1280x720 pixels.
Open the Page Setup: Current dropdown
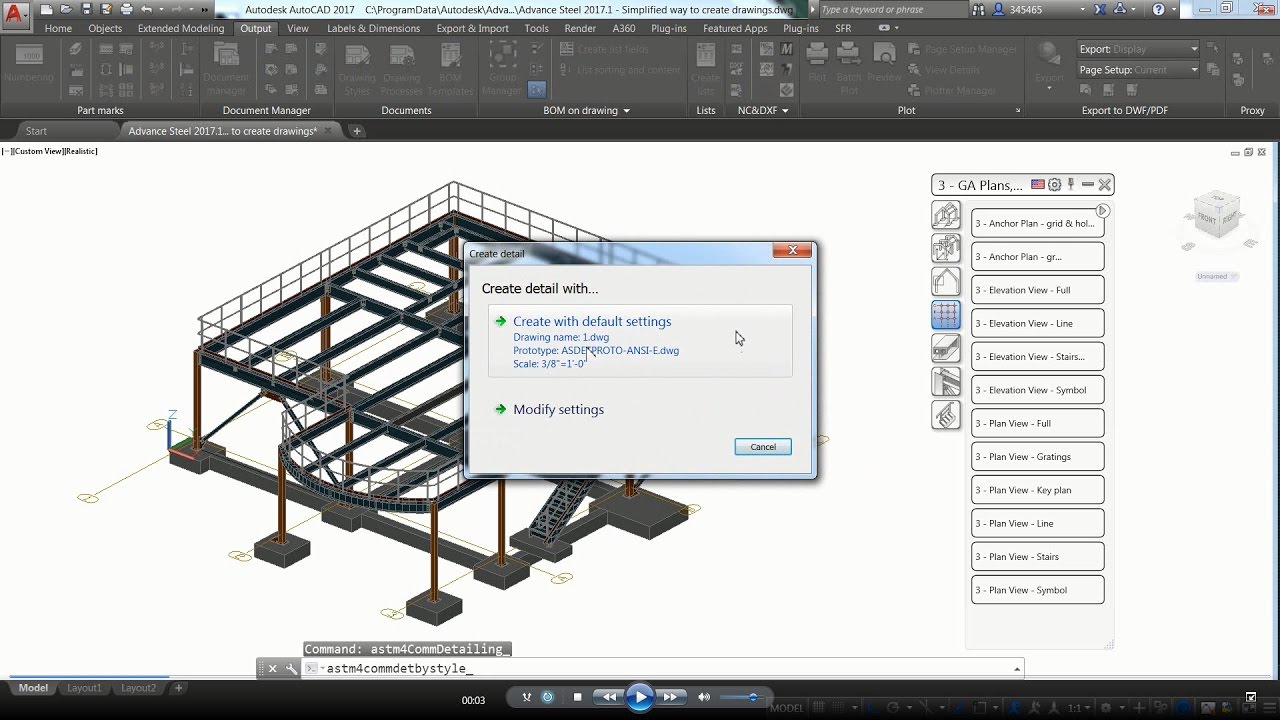pyautogui.click(x=1194, y=69)
